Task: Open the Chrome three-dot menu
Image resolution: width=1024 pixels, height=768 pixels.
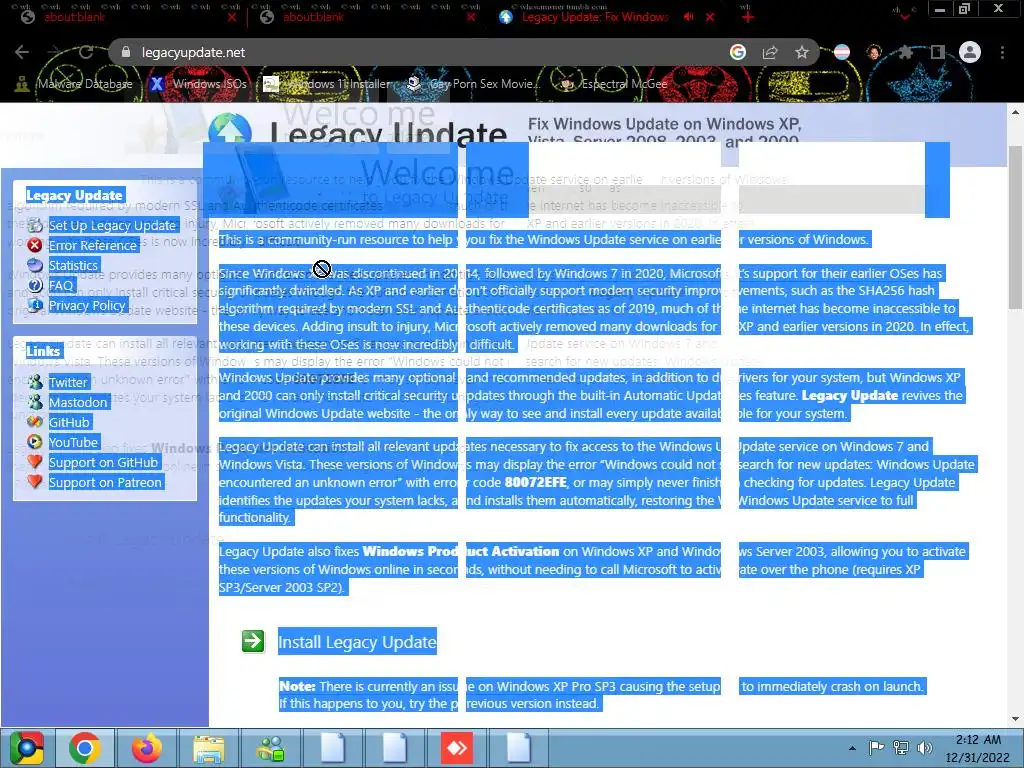Action: [1002, 52]
